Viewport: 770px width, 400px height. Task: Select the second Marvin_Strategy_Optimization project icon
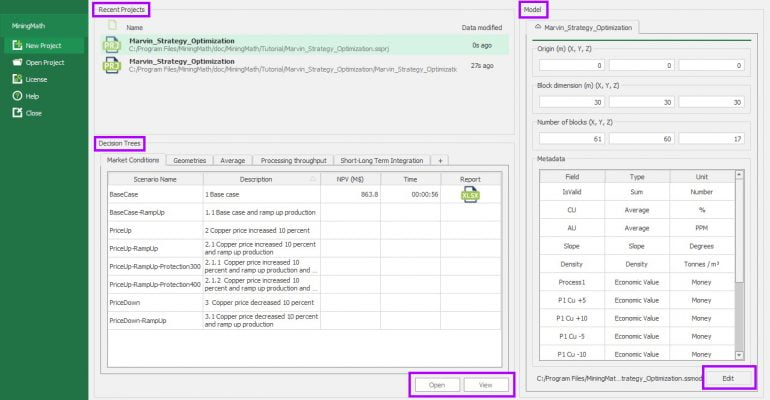pos(110,66)
